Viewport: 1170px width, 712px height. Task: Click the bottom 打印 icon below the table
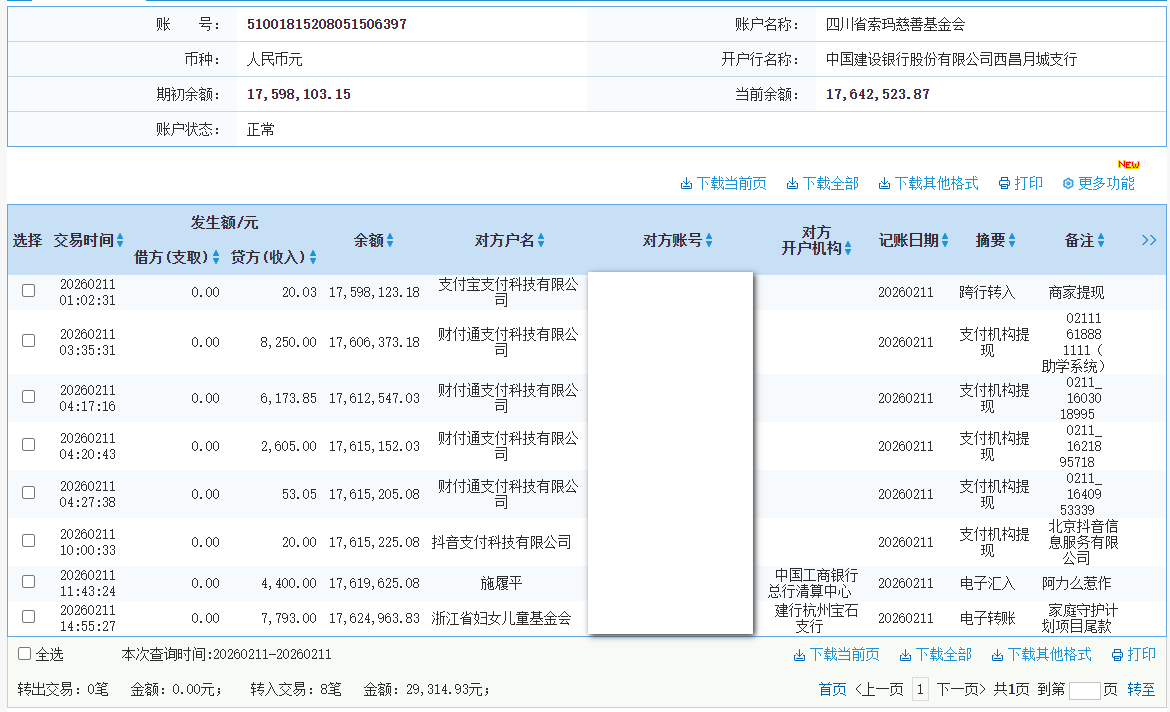coord(1122,654)
